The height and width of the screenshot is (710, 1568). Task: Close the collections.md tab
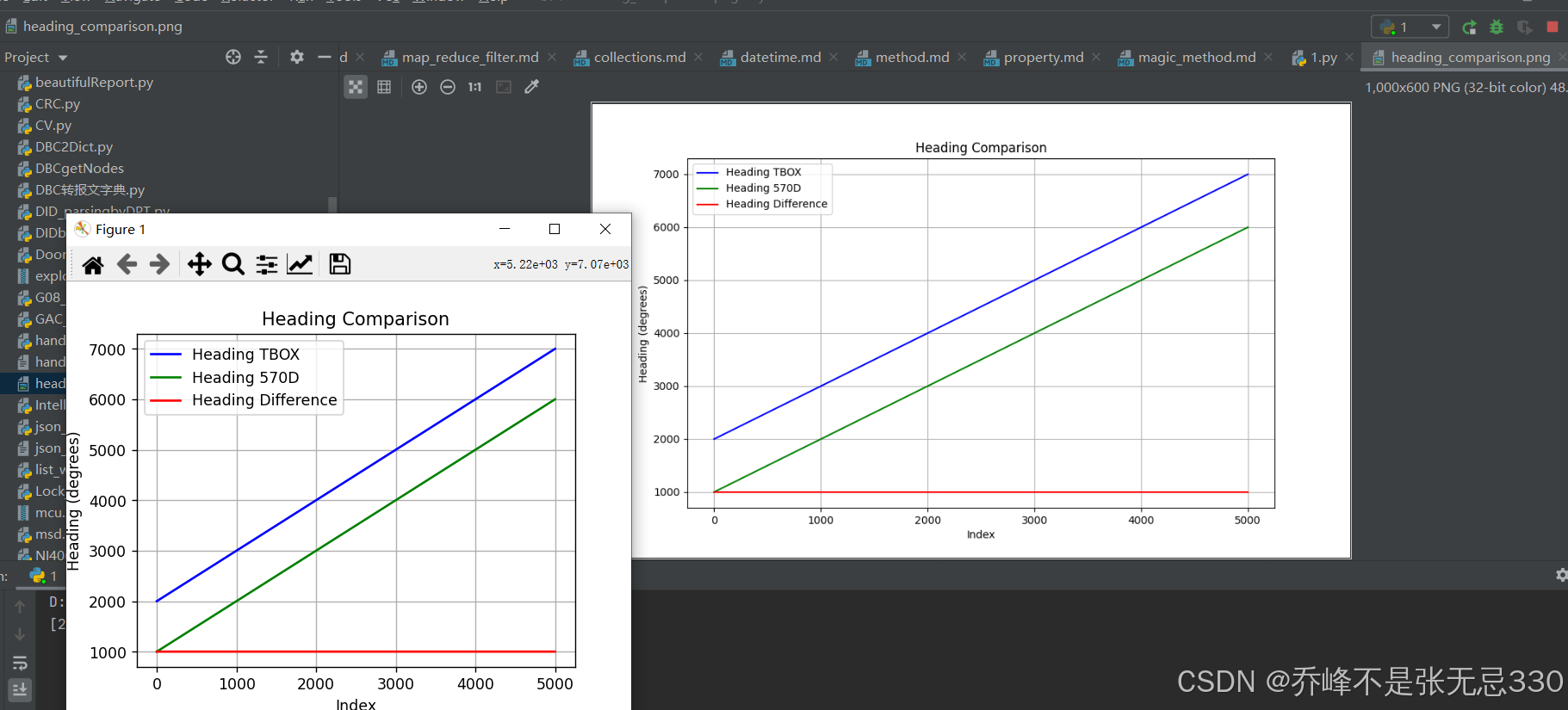tap(698, 57)
